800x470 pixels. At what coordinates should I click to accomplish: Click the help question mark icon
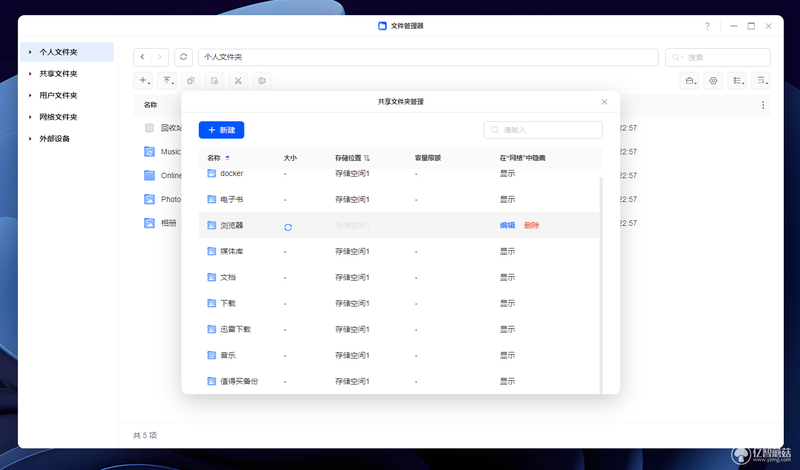tap(707, 26)
